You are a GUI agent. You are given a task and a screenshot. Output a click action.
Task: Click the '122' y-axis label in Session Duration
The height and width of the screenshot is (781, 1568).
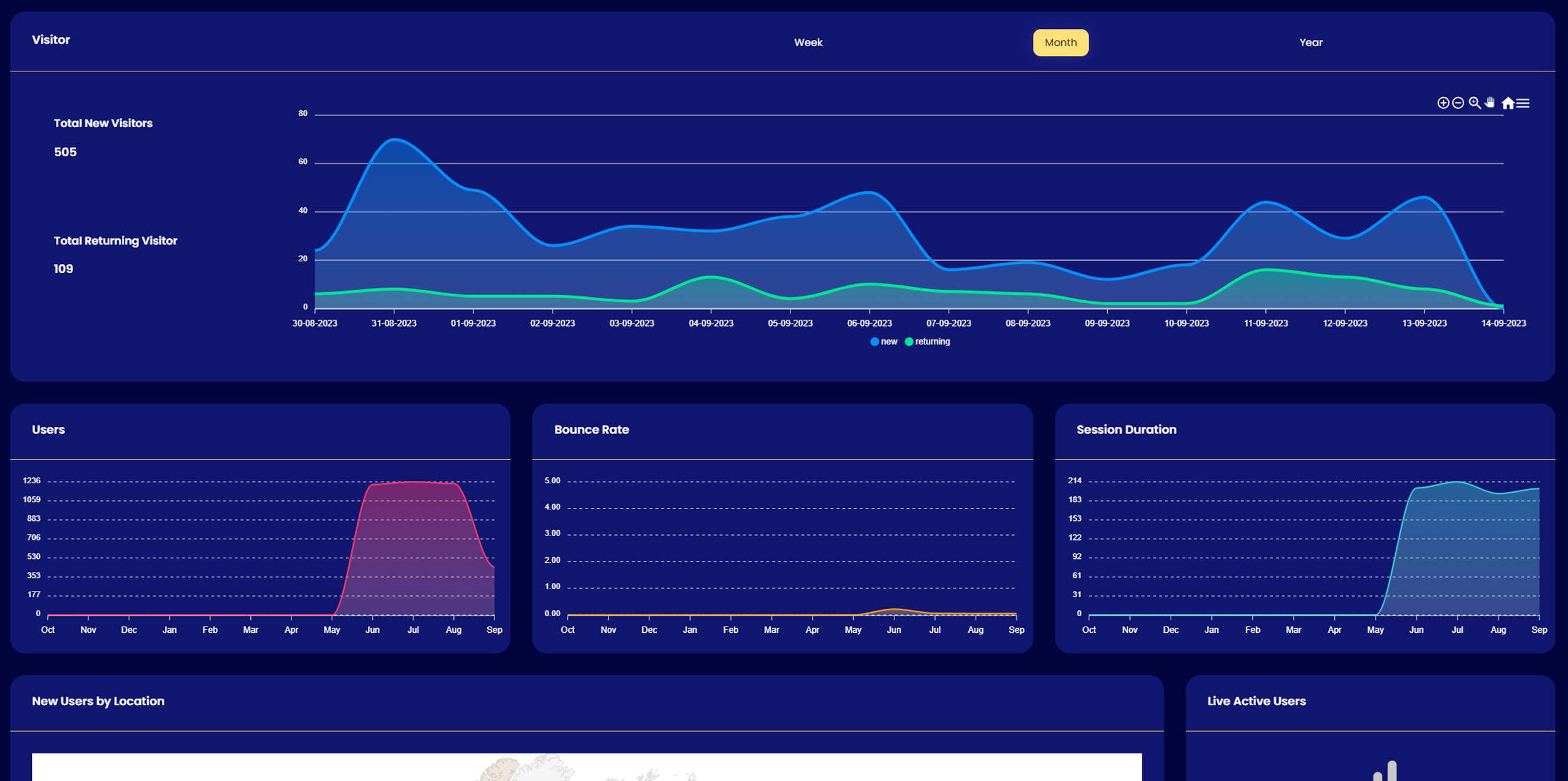coord(1074,537)
